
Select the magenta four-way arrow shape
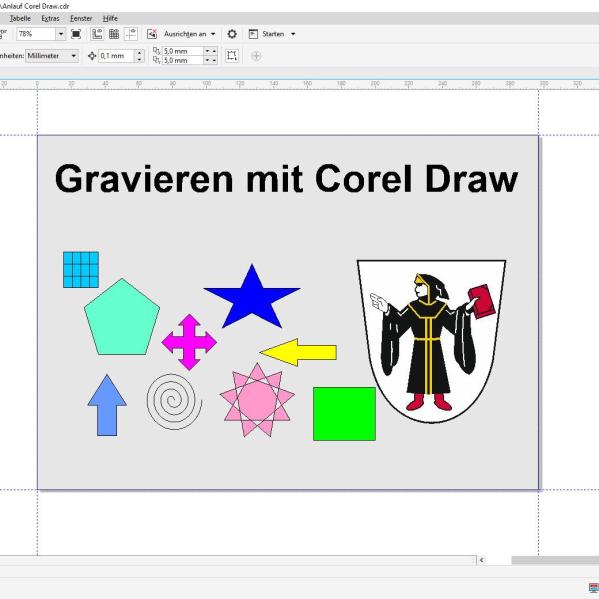[189, 342]
